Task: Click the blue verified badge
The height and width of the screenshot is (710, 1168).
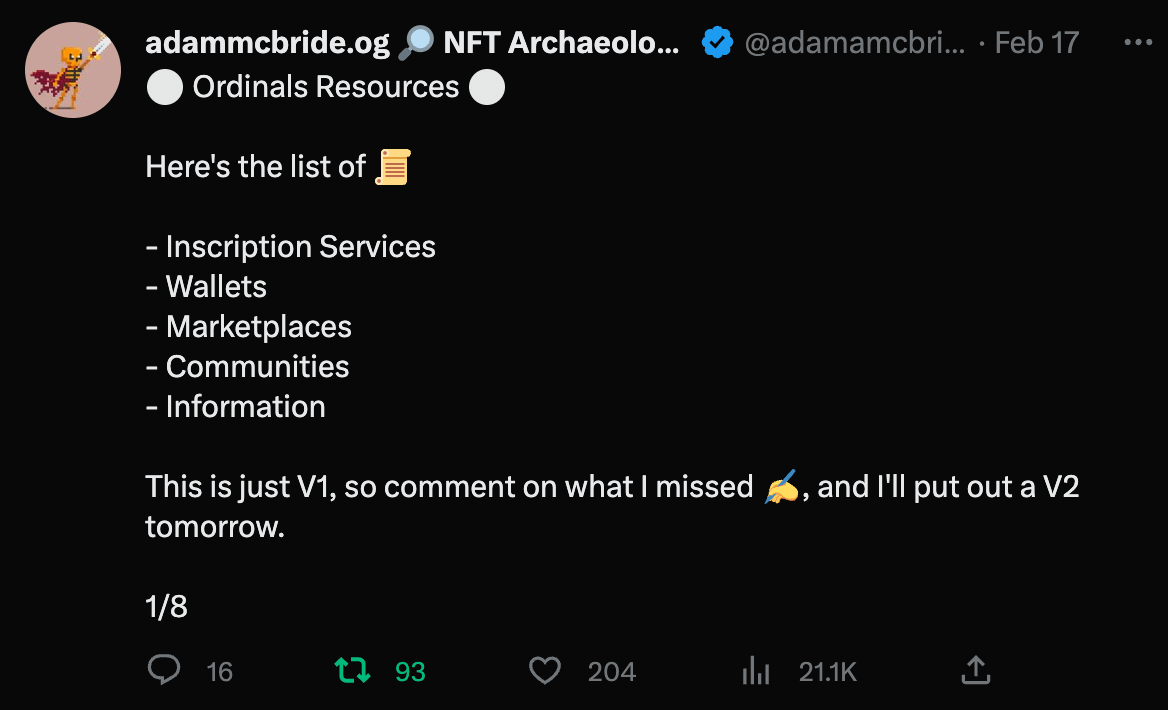Action: click(716, 43)
